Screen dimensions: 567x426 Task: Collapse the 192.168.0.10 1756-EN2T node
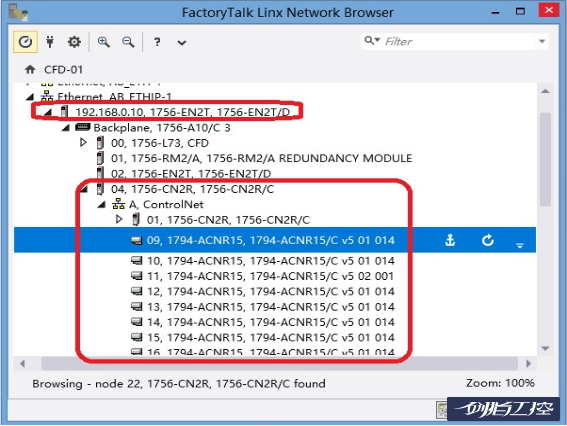click(x=47, y=112)
